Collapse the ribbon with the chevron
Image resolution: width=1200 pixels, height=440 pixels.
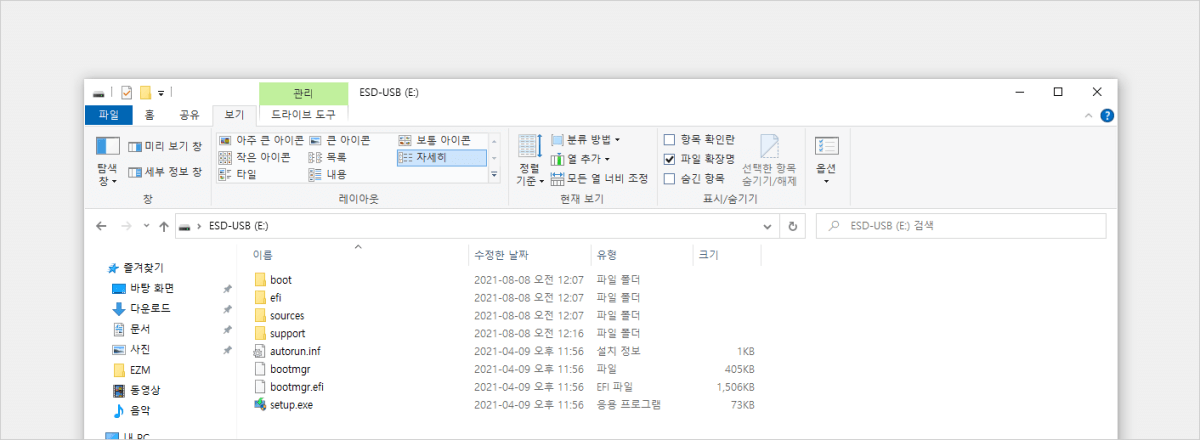(1089, 116)
